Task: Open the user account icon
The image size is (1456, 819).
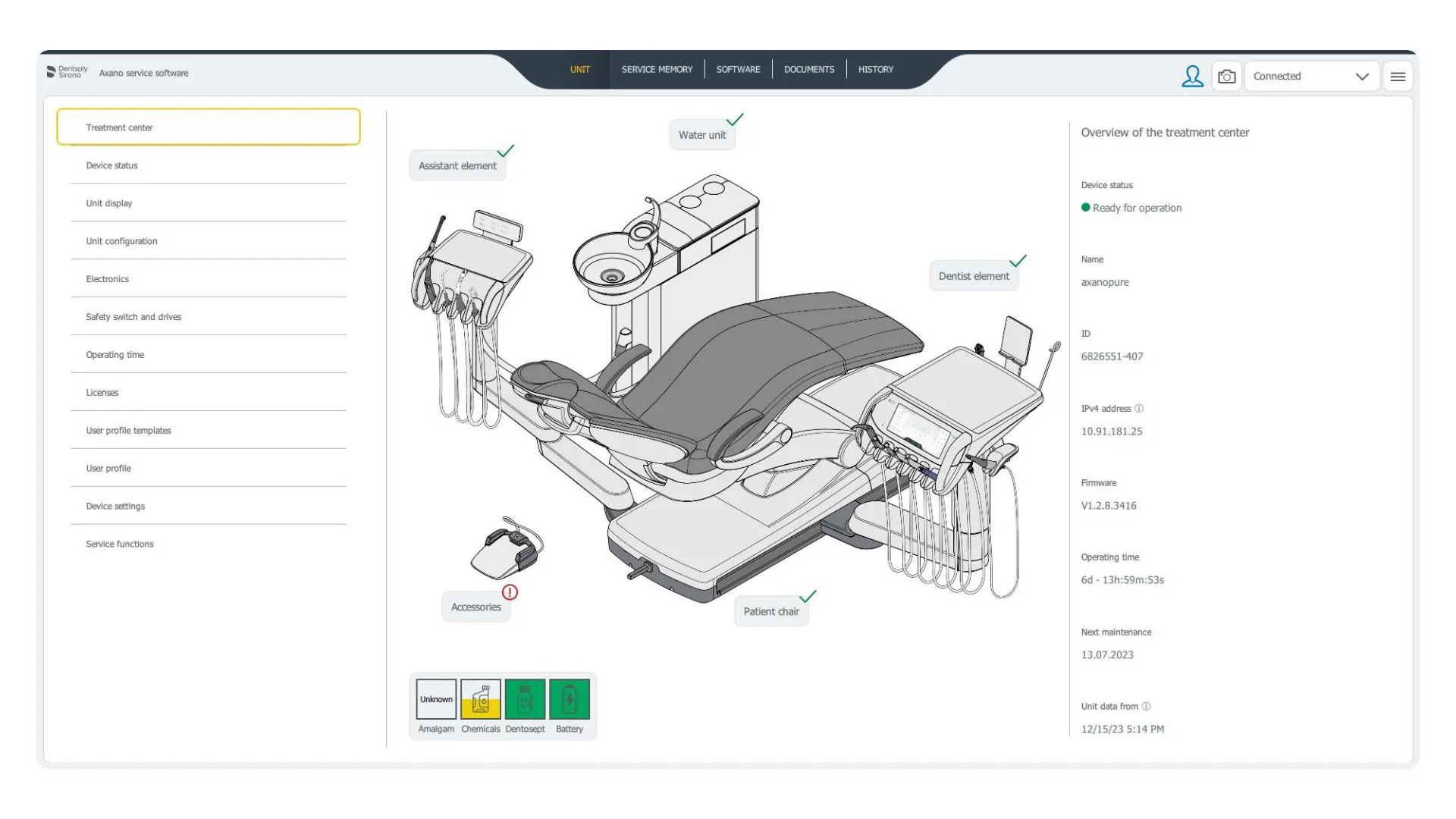Action: (1192, 76)
